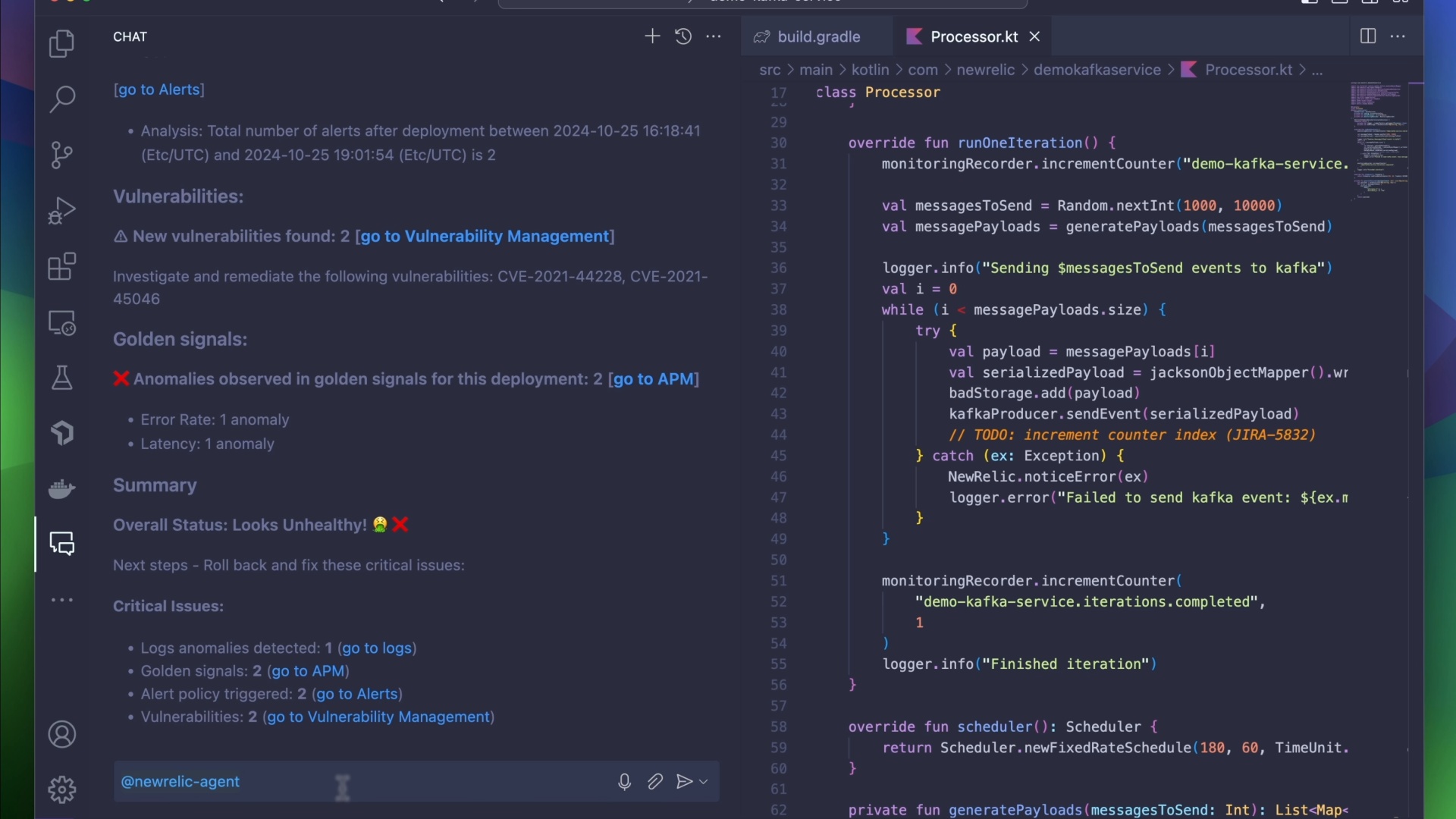Click the override fun scheduler() line
The height and width of the screenshot is (819, 1456).
pyautogui.click(x=1003, y=727)
